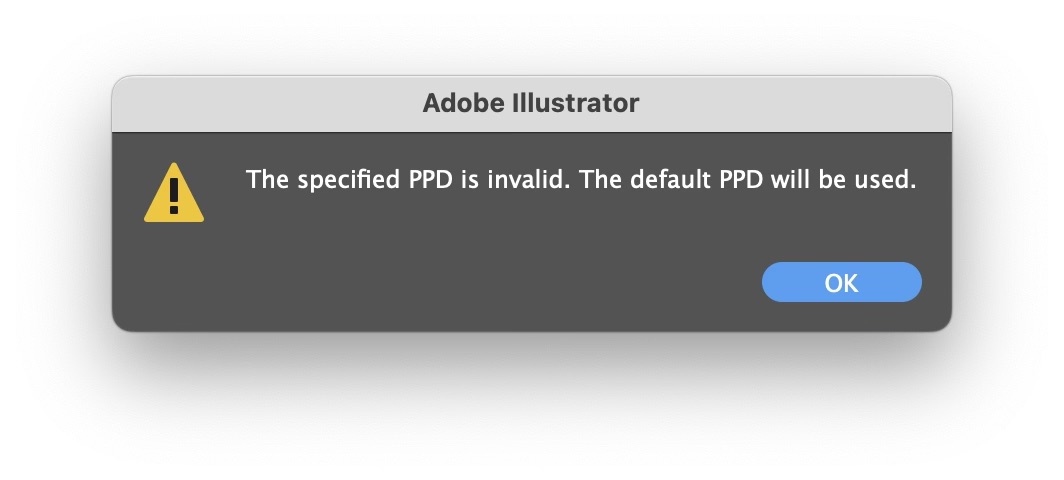Viewport: 1064px width, 480px height.
Task: Click the word "Illustrator" in the title
Action: 579,103
